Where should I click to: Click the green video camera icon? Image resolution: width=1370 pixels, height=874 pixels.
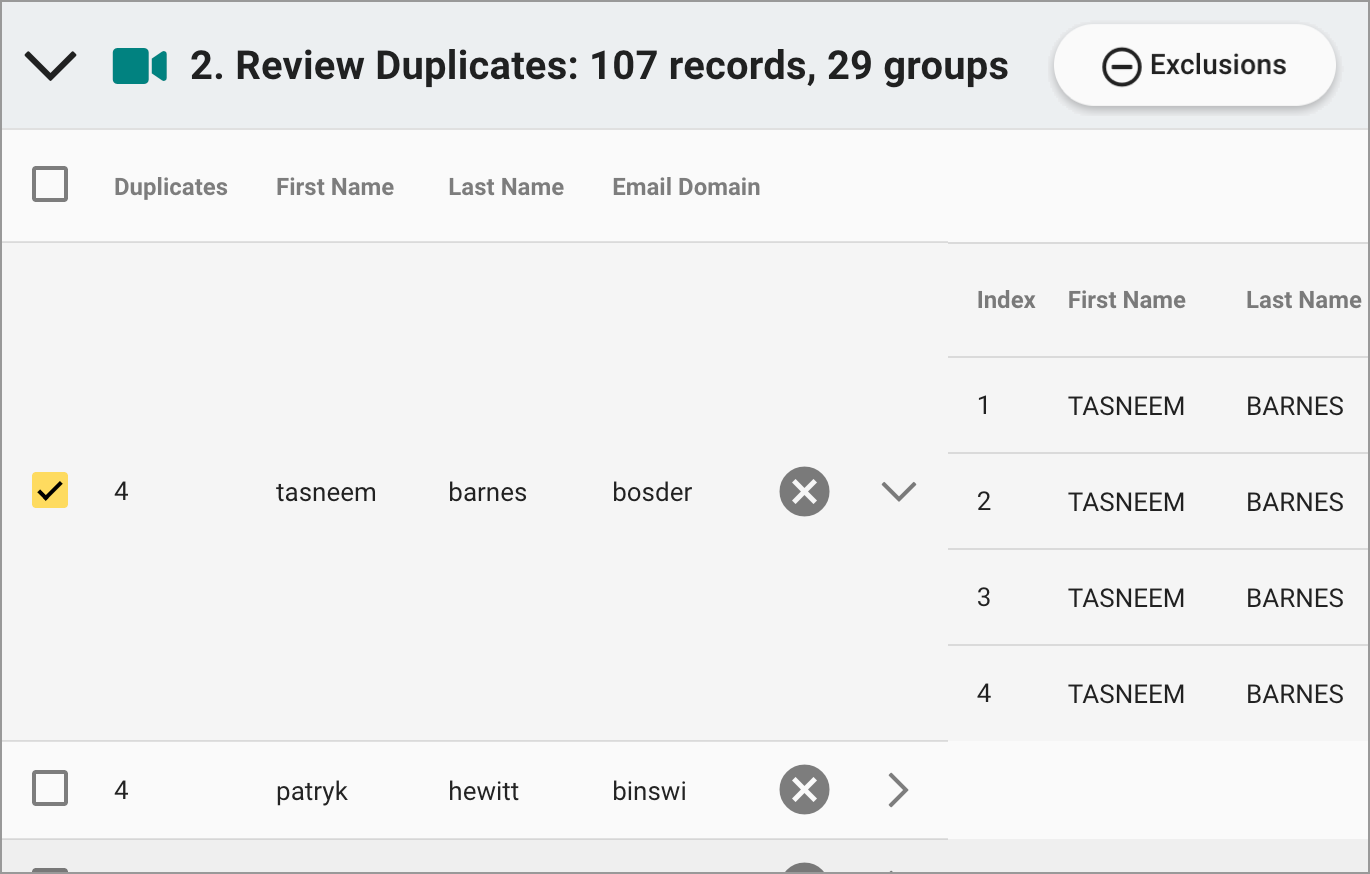pyautogui.click(x=139, y=66)
